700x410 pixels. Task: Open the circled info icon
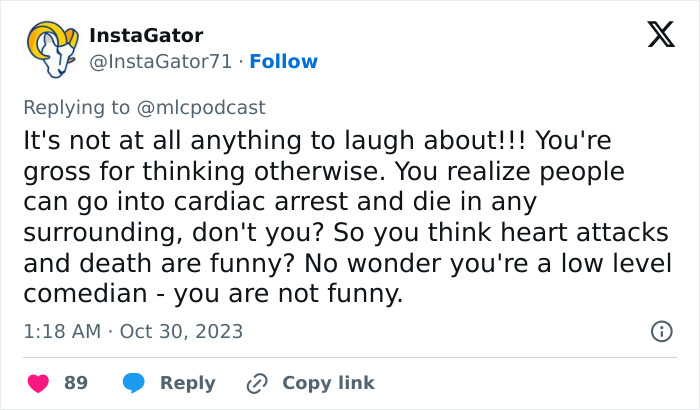(661, 331)
